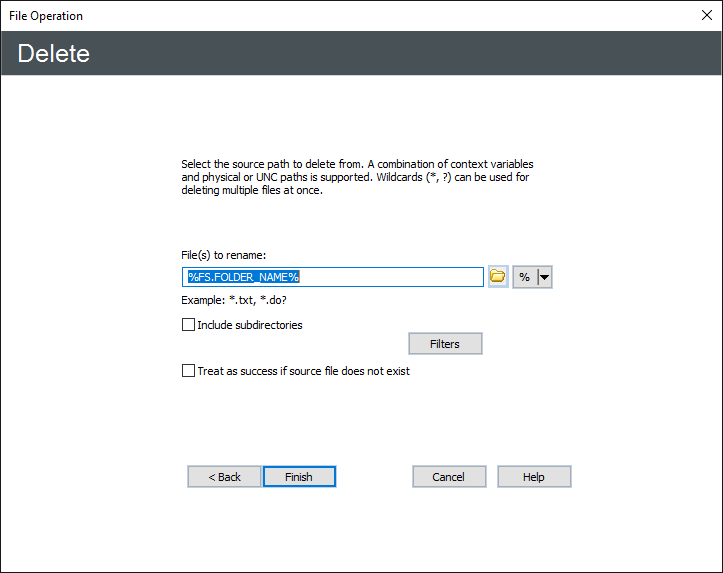Open Help for this dialog

click(x=534, y=477)
